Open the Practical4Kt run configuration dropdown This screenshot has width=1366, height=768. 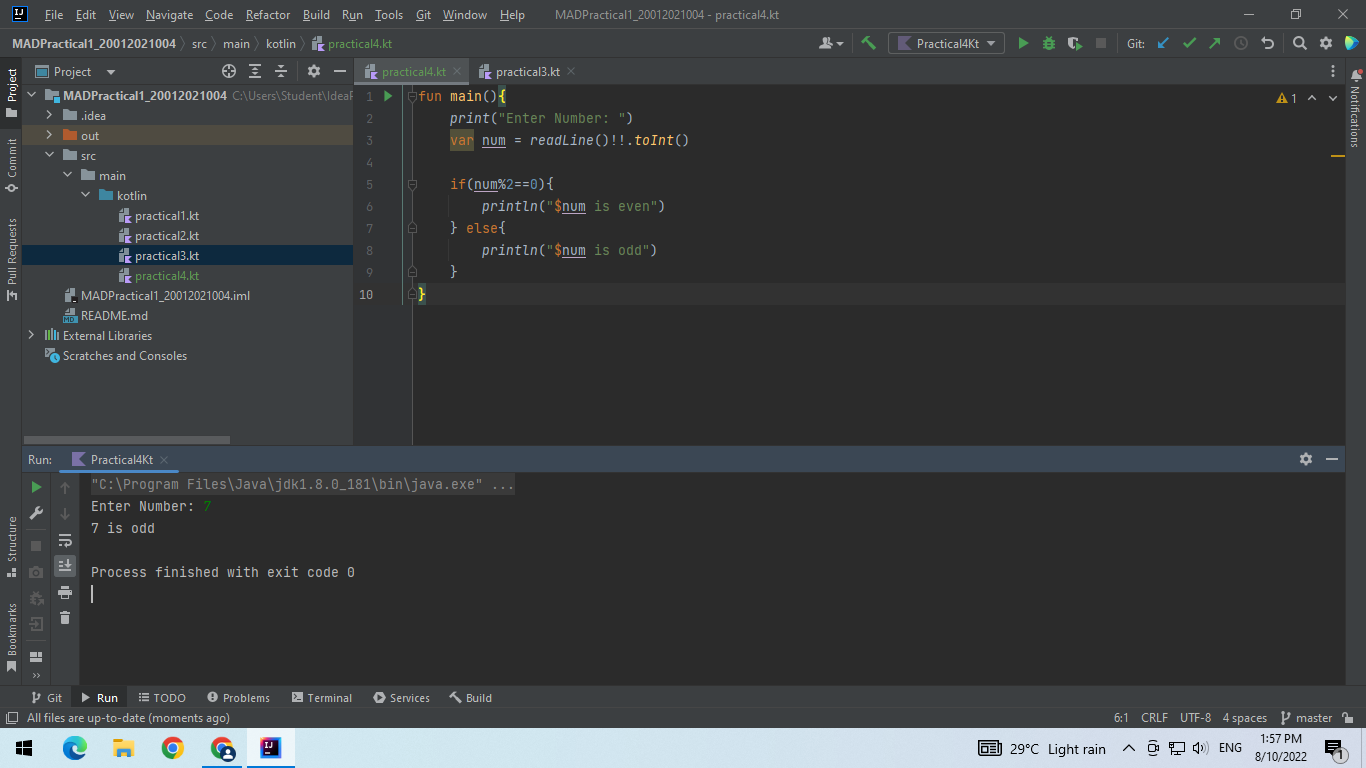pos(945,43)
